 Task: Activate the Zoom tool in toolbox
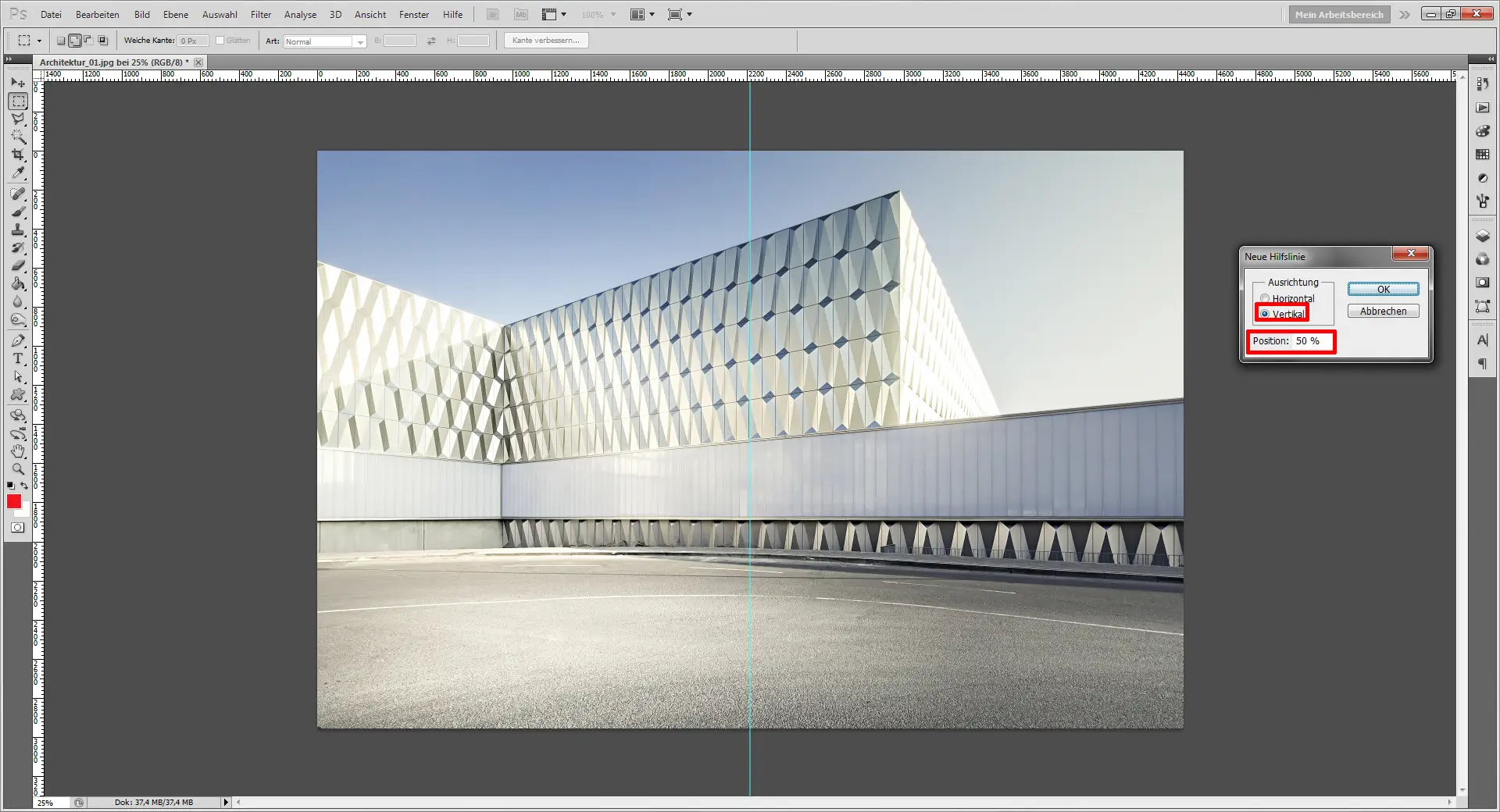click(18, 469)
